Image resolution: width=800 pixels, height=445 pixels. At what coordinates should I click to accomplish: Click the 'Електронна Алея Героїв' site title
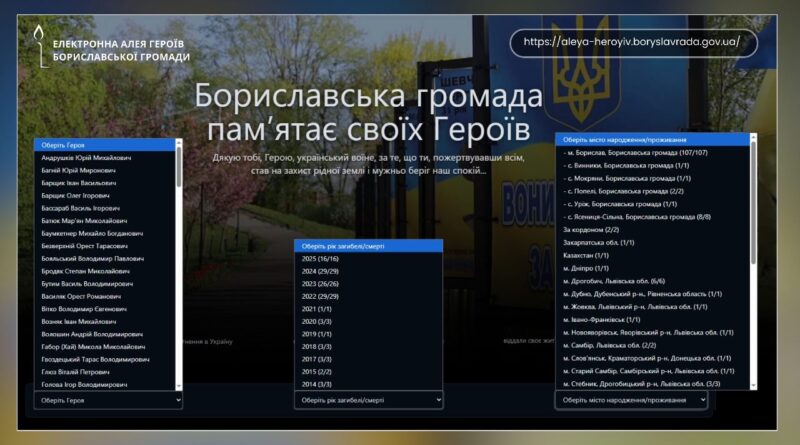[x=121, y=45]
